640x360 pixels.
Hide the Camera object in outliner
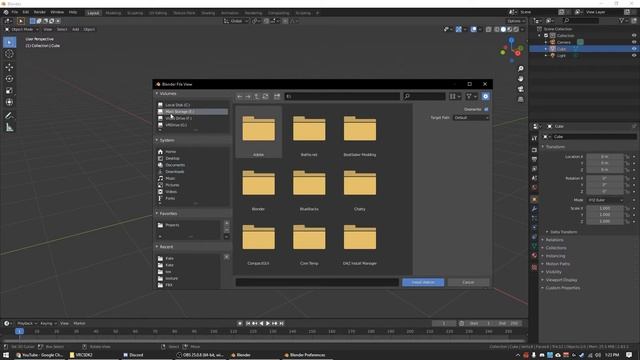(x=634, y=42)
